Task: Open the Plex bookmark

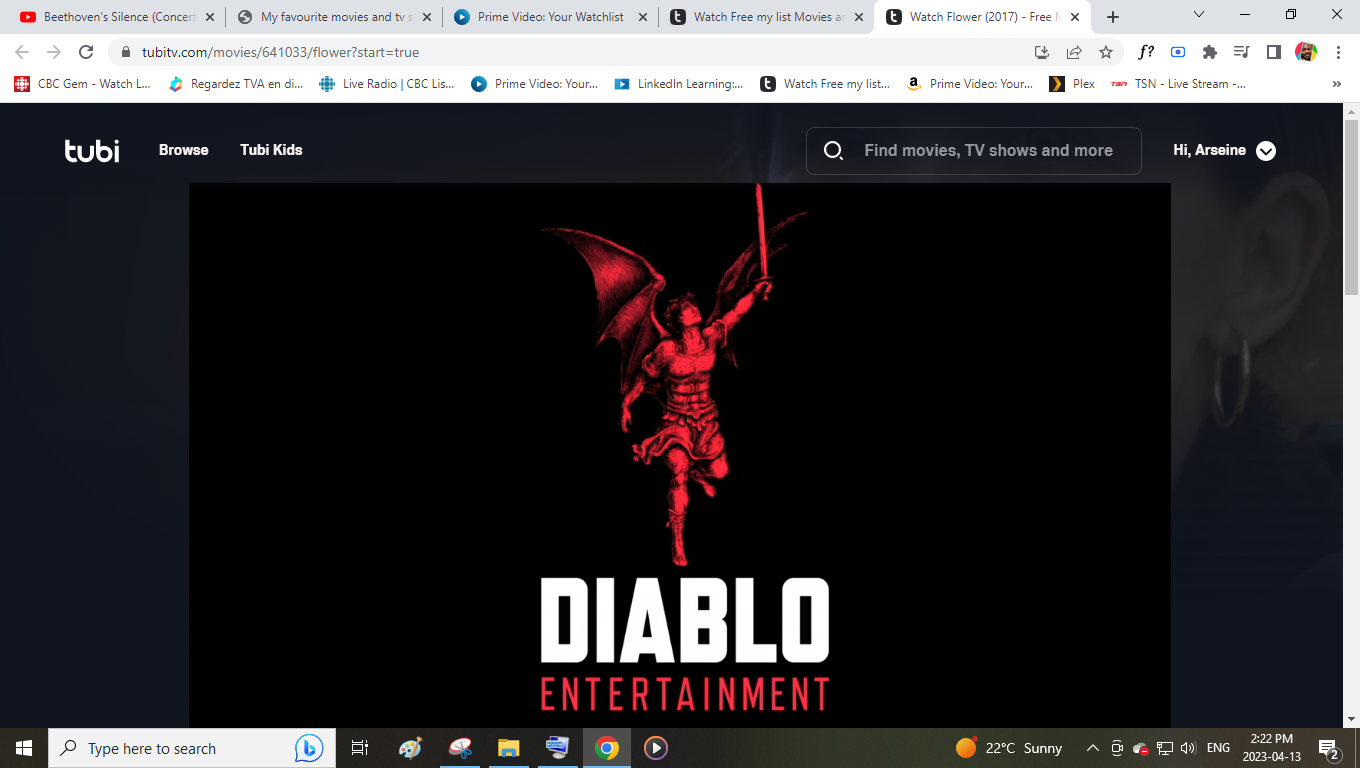Action: tap(1072, 84)
